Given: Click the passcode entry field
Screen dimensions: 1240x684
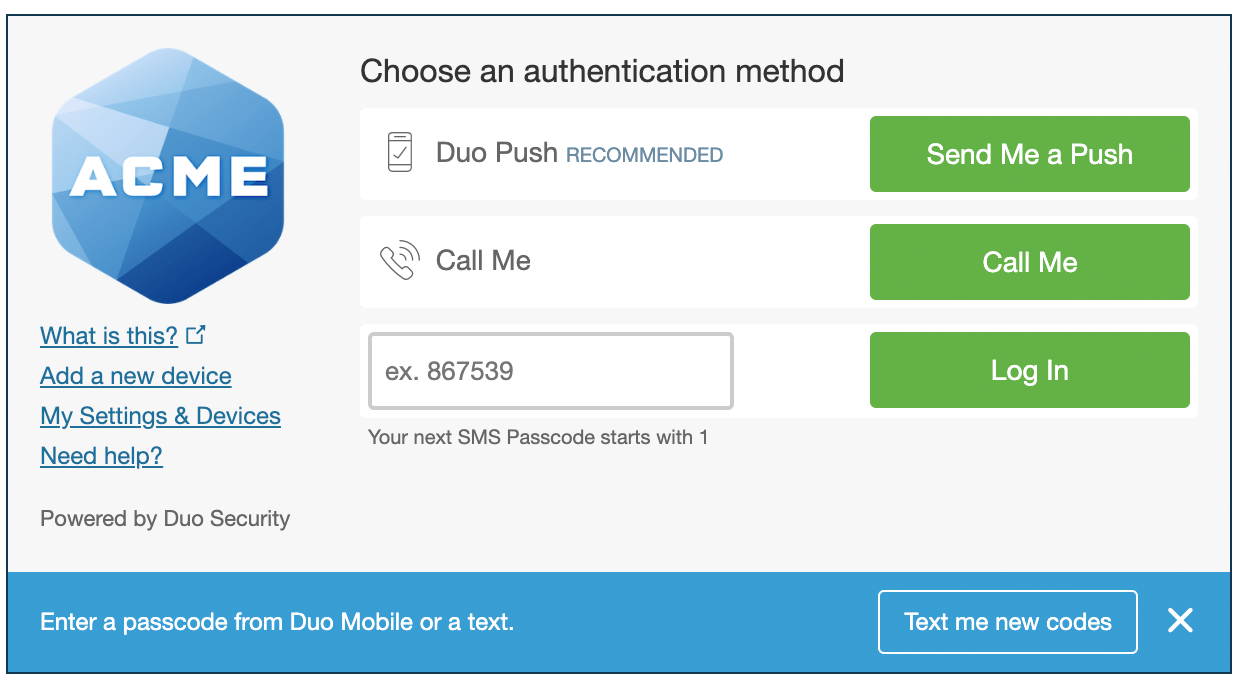Looking at the screenshot, I should pyautogui.click(x=550, y=370).
